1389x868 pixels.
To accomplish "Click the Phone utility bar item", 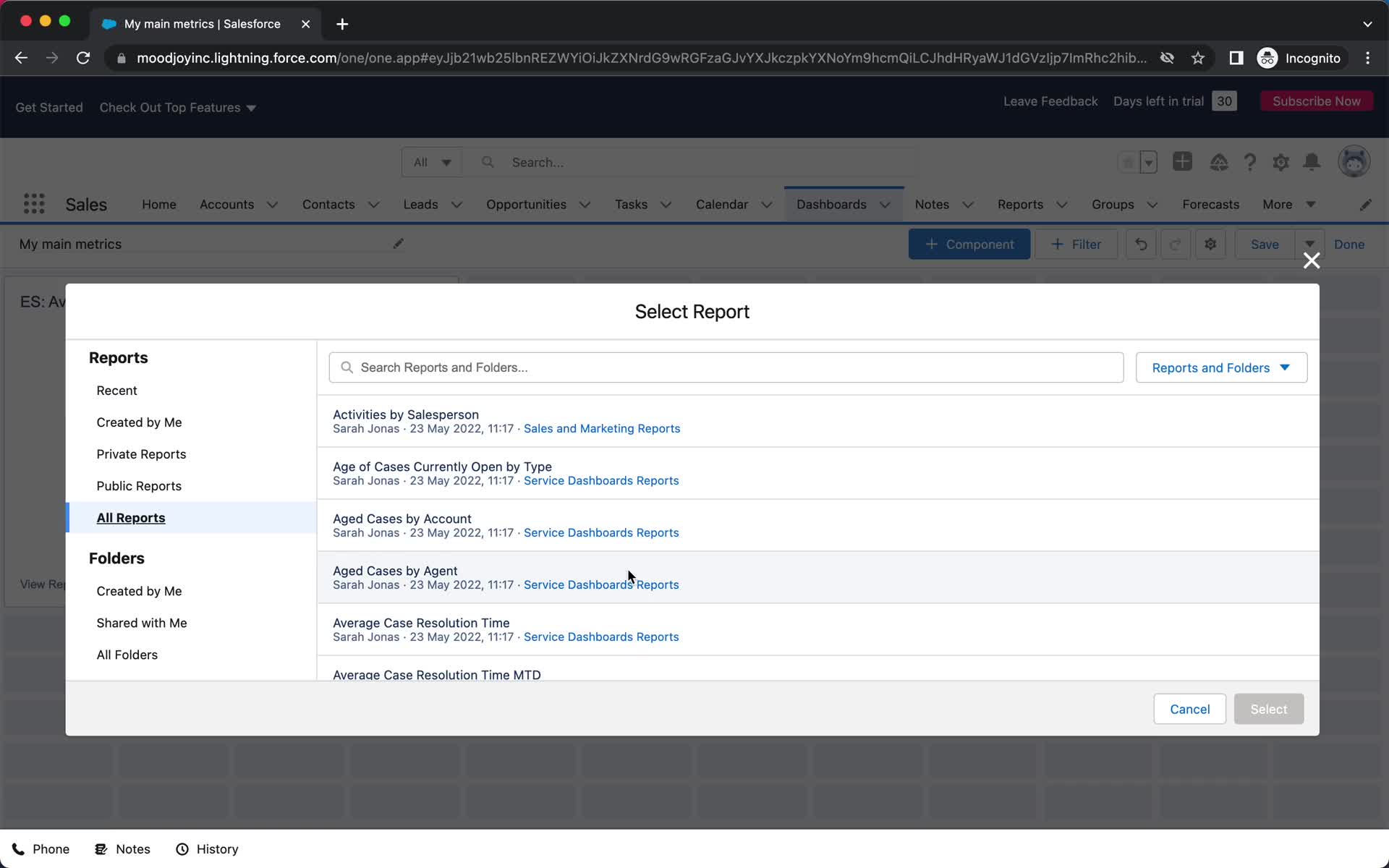I will click(x=41, y=849).
